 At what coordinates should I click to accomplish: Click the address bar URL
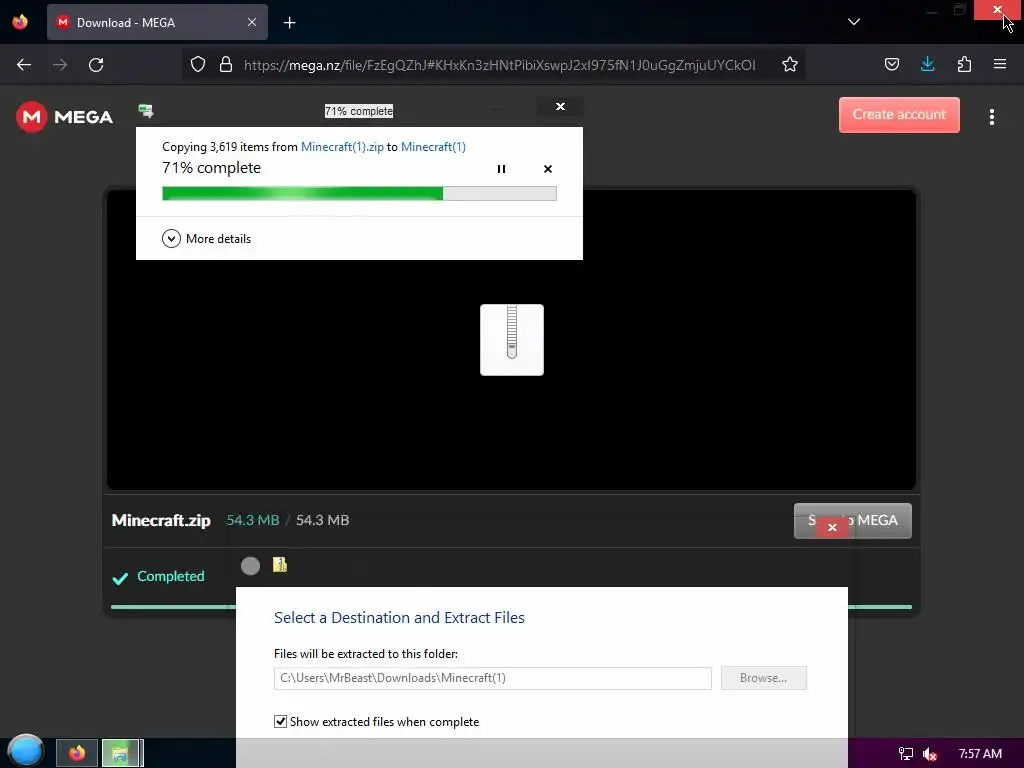(500, 65)
